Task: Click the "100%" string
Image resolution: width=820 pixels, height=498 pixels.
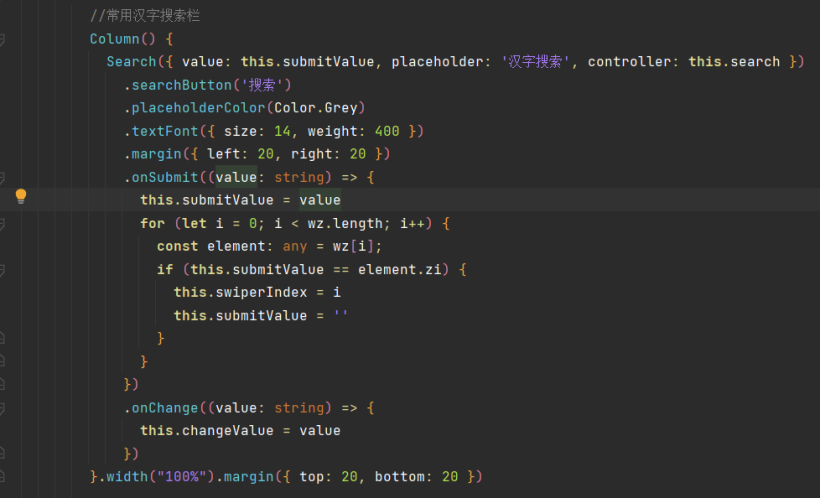Action: click(x=182, y=477)
